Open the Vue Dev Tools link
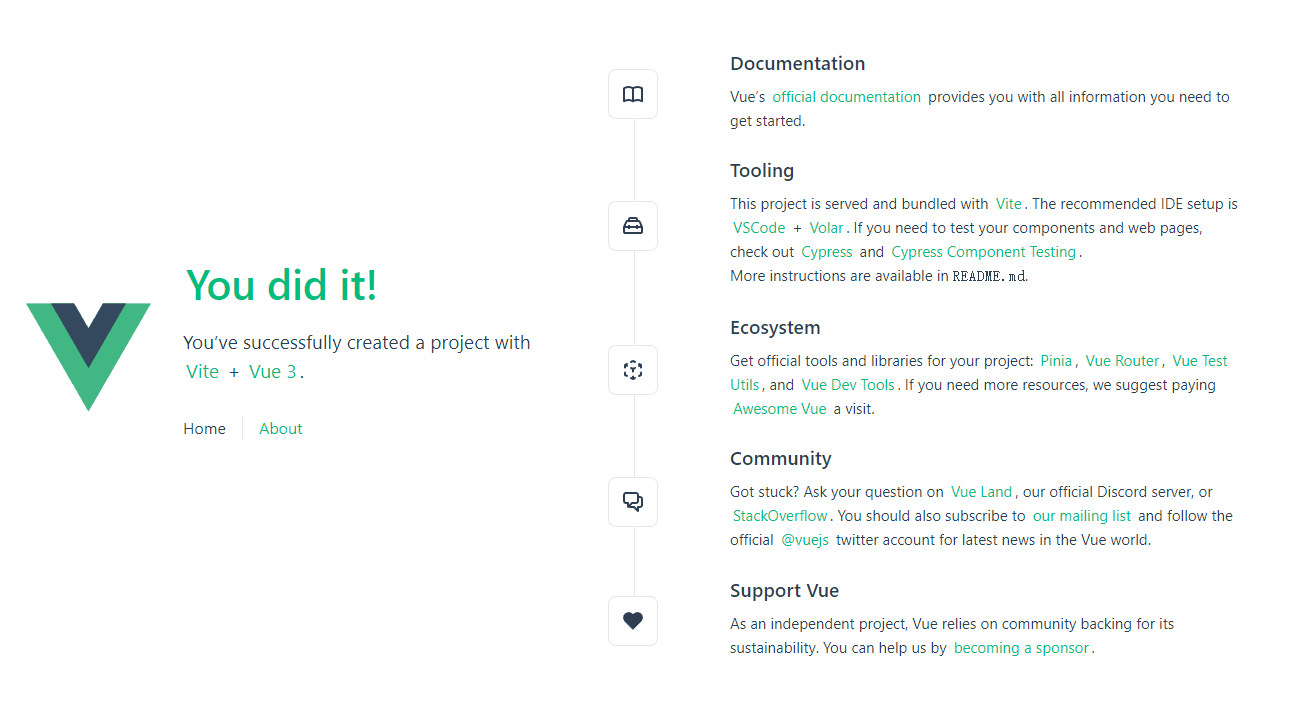 coord(848,385)
